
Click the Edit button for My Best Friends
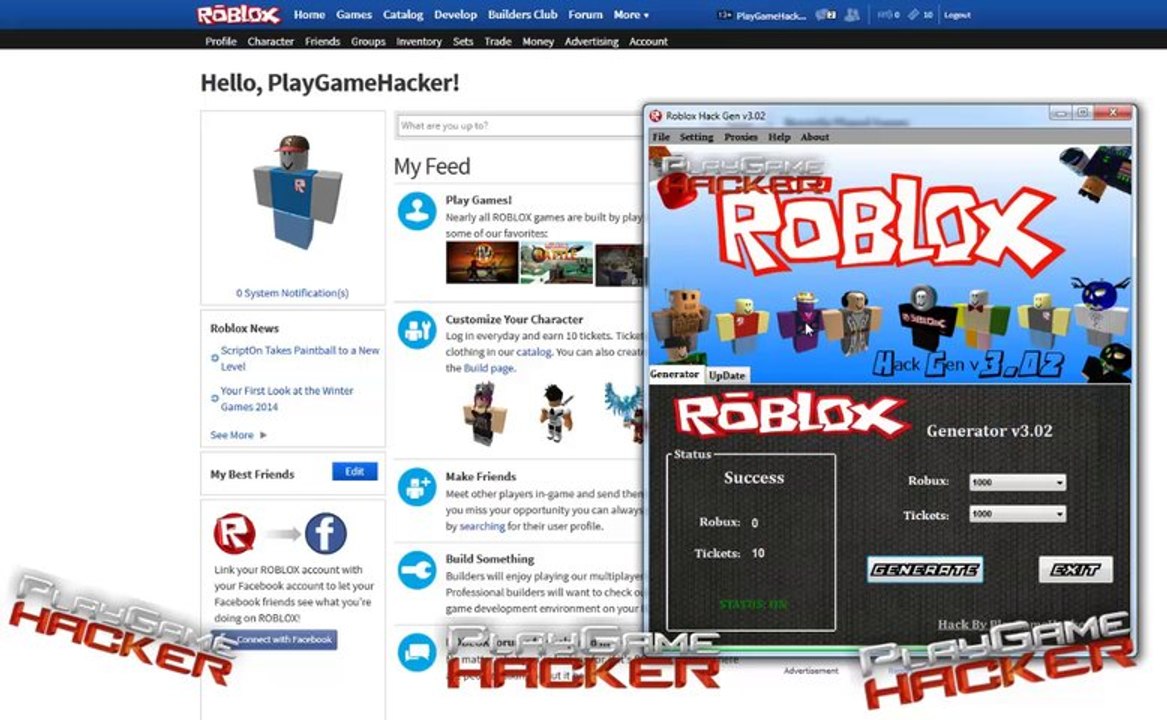[355, 471]
